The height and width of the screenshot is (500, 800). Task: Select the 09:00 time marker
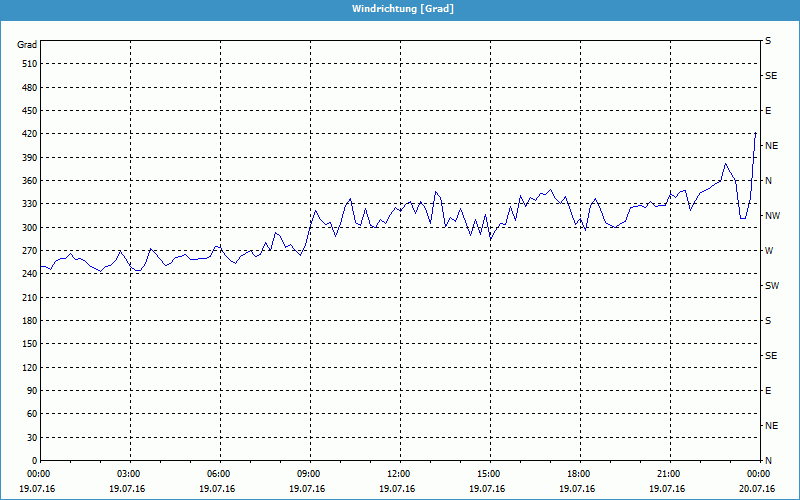point(309,474)
